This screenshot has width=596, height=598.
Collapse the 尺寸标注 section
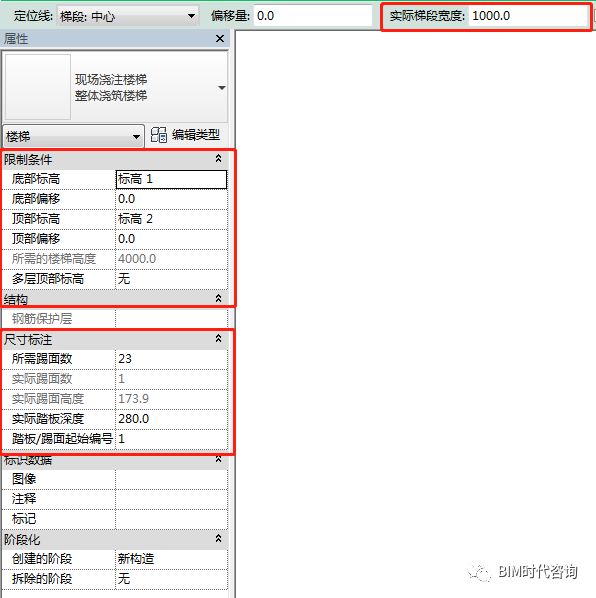click(x=218, y=338)
